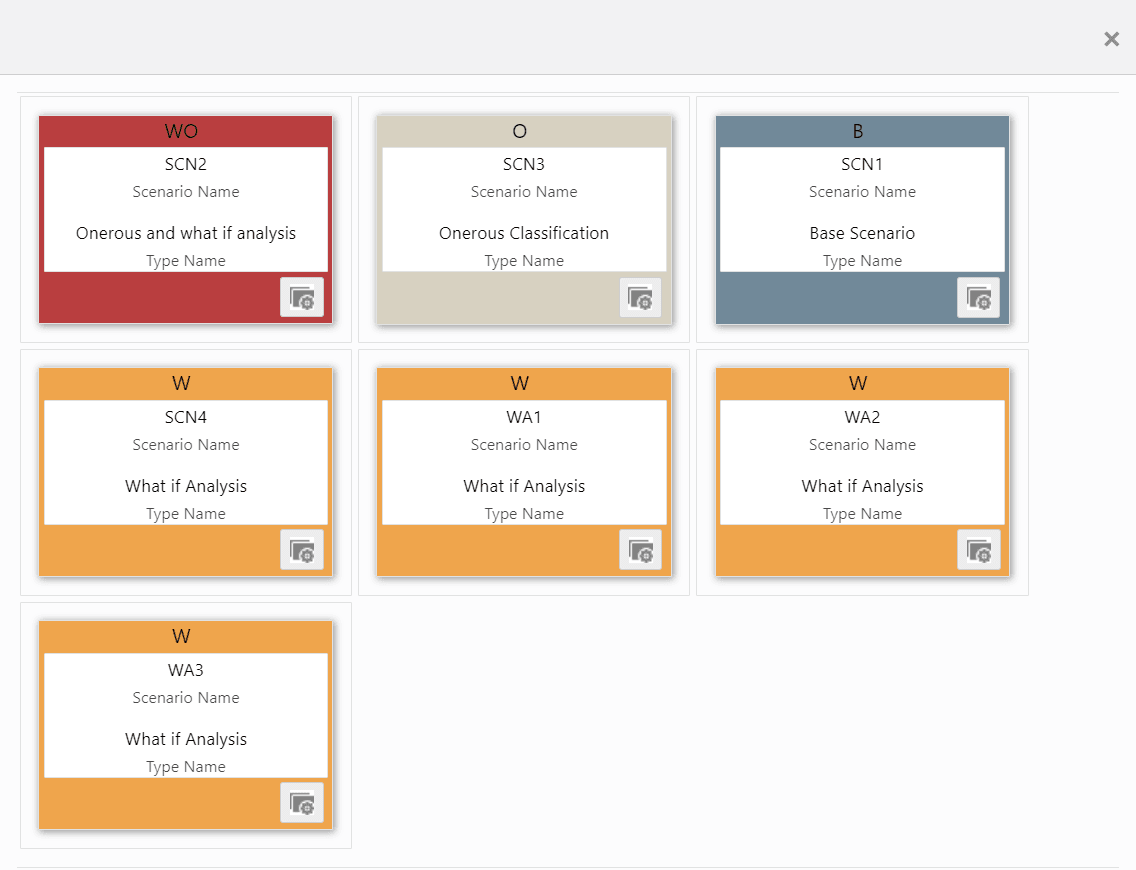Click the orange W header of WA1

523,383
